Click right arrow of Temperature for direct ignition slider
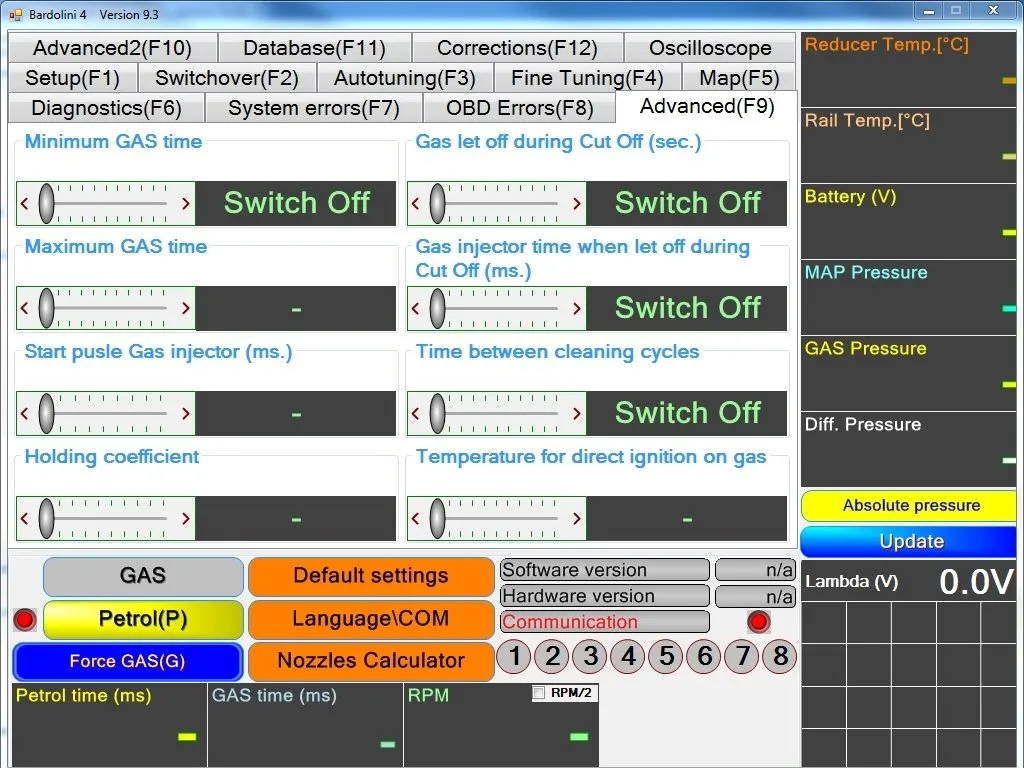This screenshot has width=1024, height=768. click(x=577, y=519)
